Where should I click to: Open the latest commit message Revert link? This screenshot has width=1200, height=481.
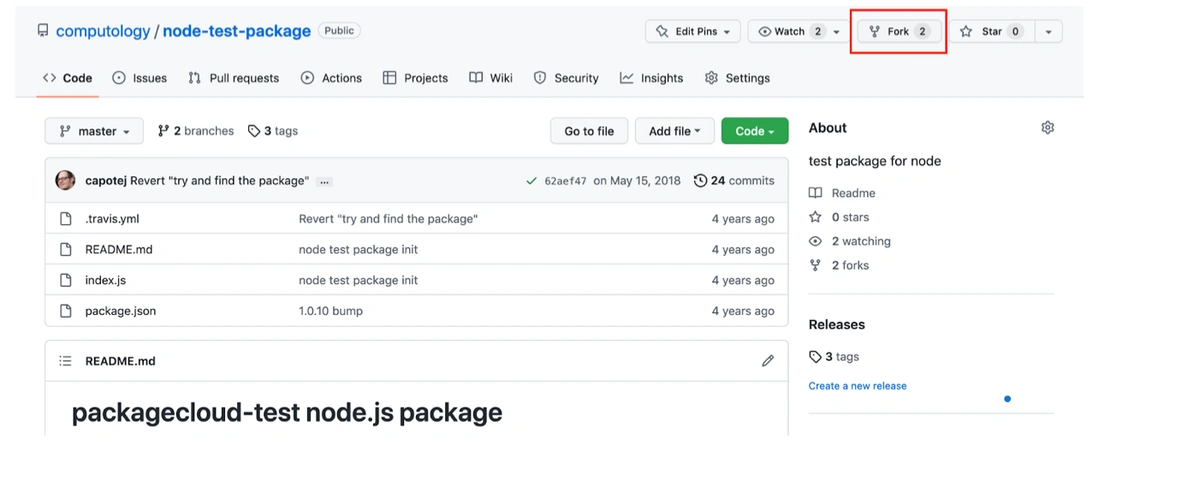coord(220,181)
